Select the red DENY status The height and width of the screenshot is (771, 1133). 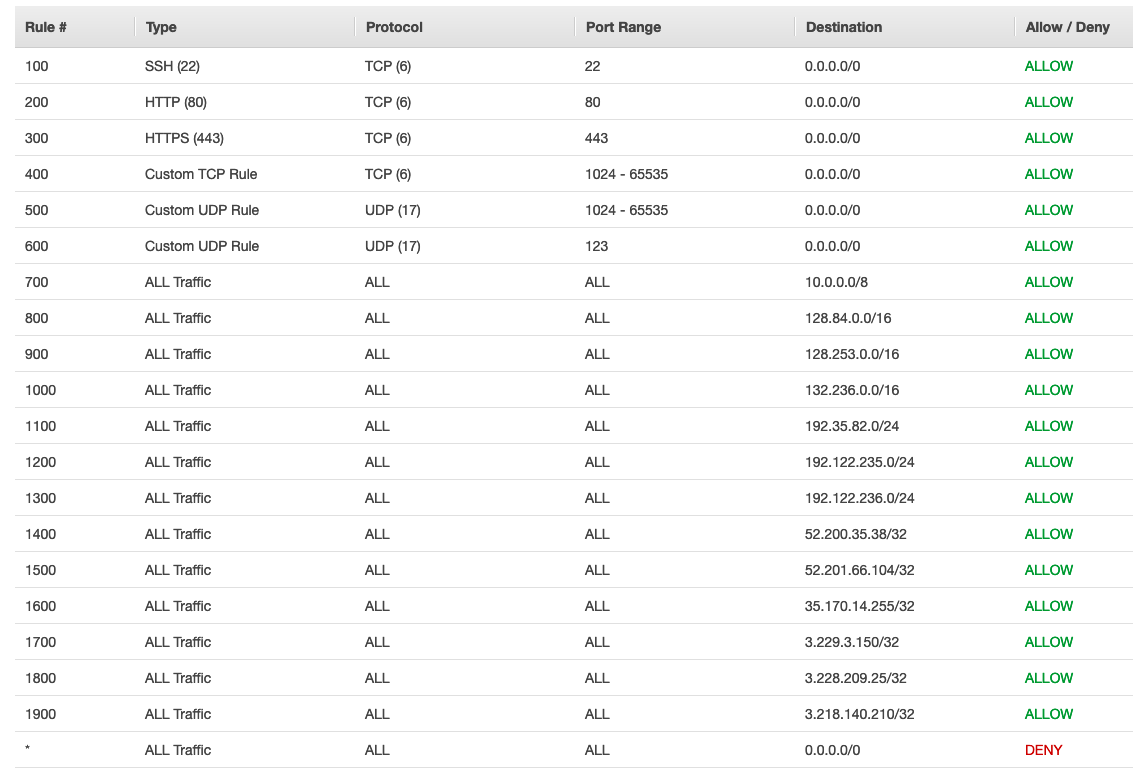click(x=1043, y=750)
